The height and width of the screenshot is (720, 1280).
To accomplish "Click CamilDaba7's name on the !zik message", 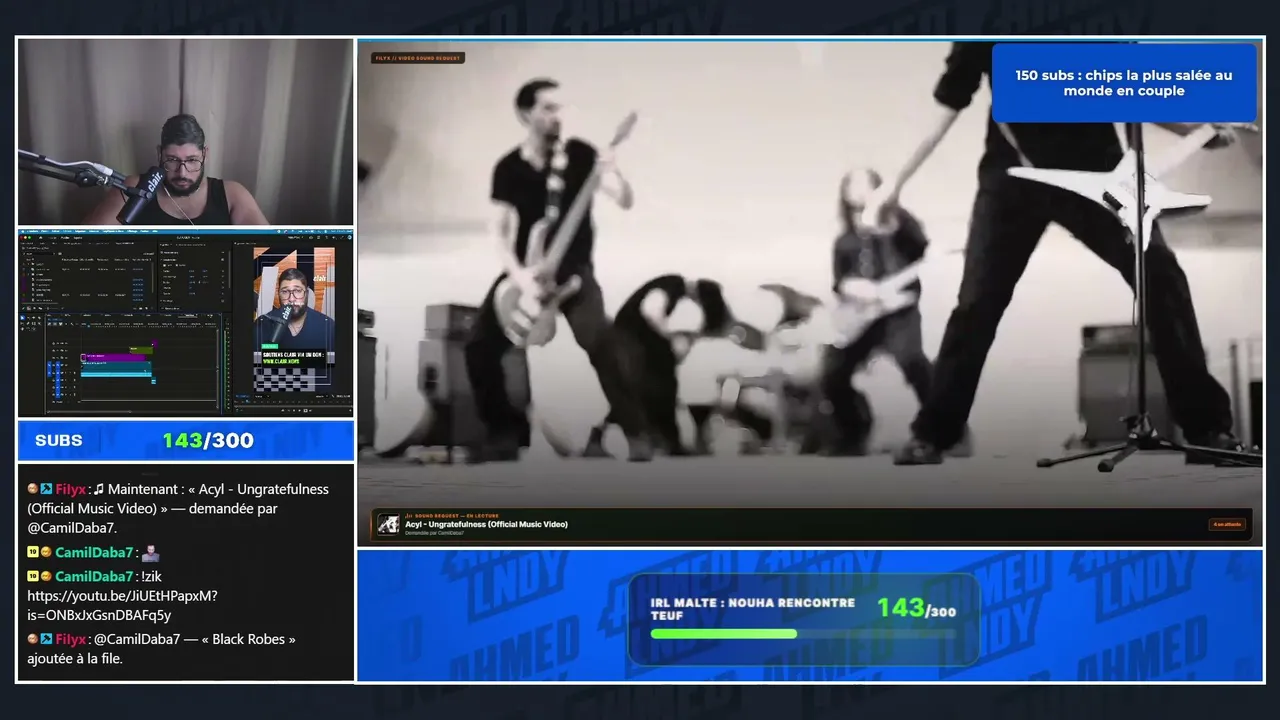I will [x=94, y=576].
